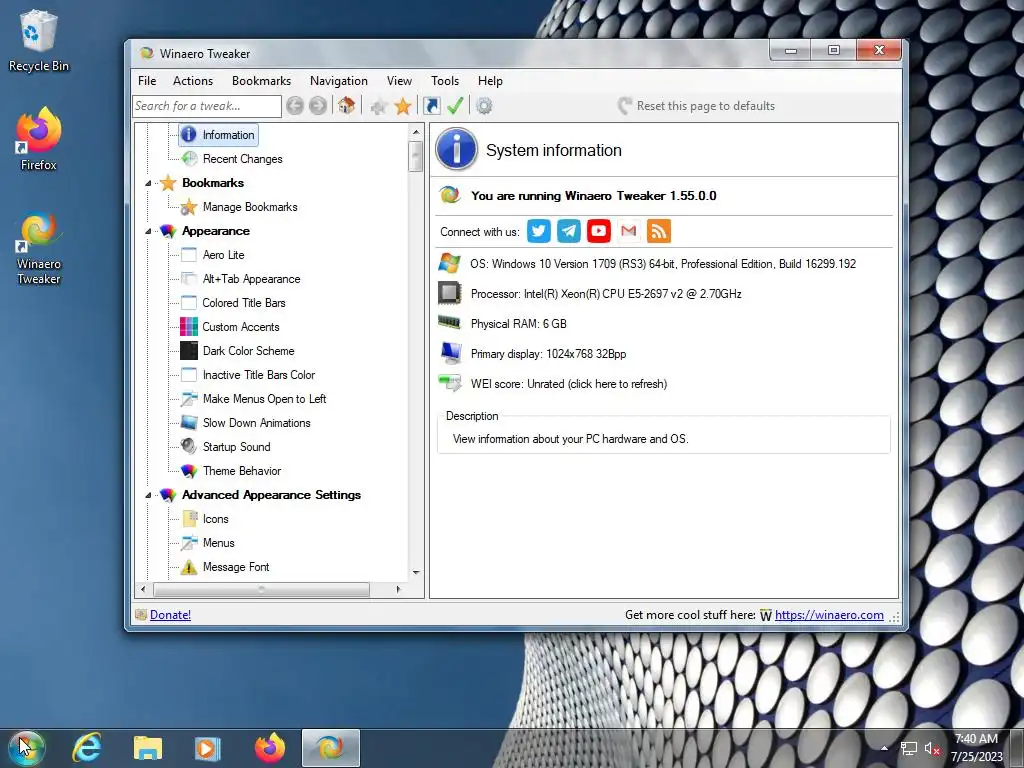This screenshot has height=768, width=1024.
Task: Click tree scrollbar down arrow
Action: tap(416, 573)
